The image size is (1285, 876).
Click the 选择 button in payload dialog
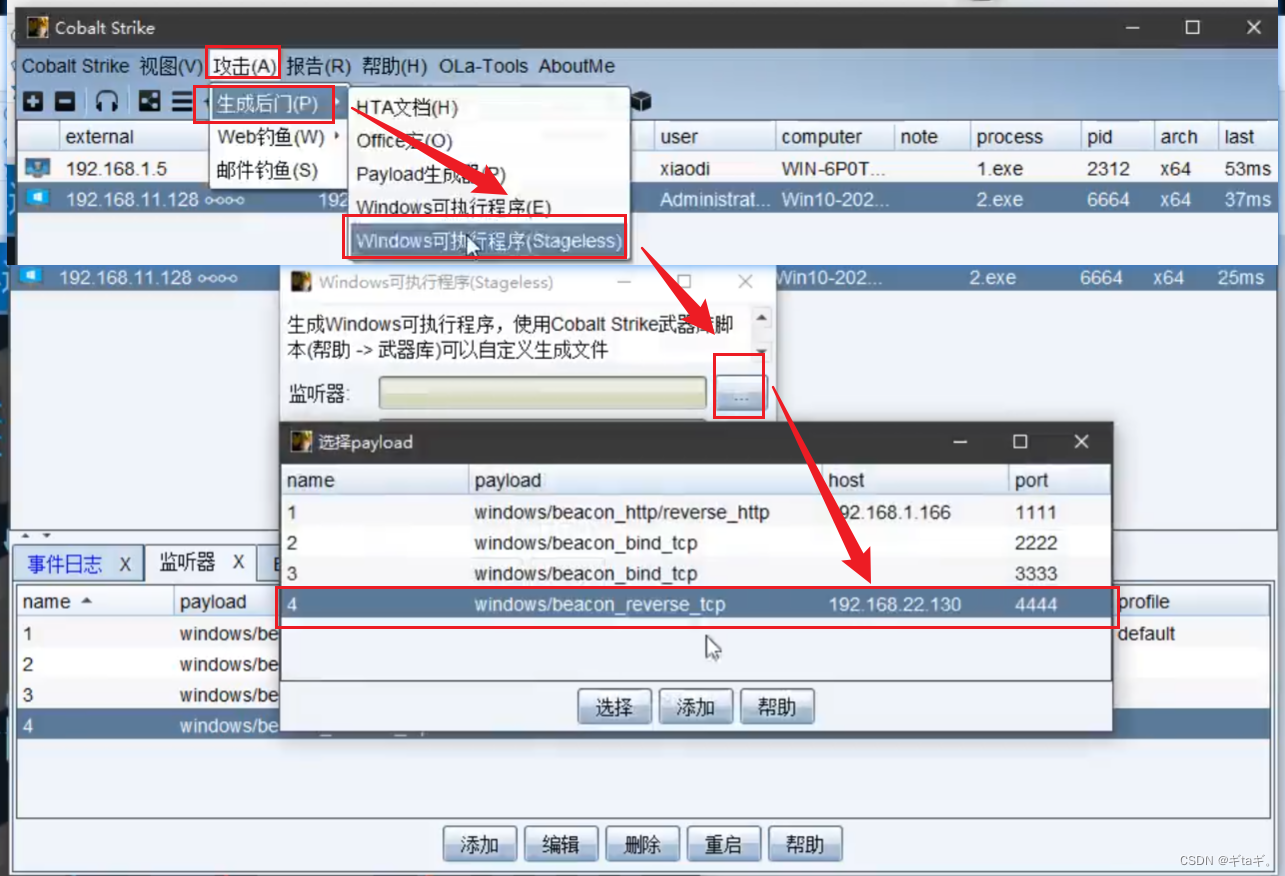click(x=614, y=707)
